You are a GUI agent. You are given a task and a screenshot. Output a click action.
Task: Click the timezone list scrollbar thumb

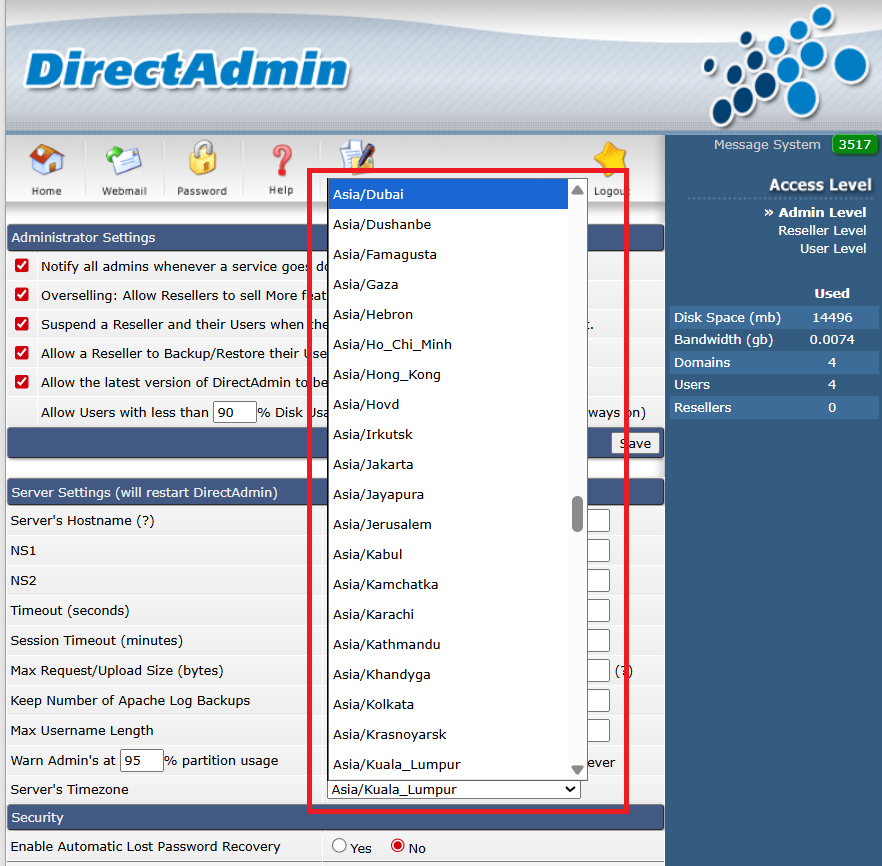[x=577, y=513]
